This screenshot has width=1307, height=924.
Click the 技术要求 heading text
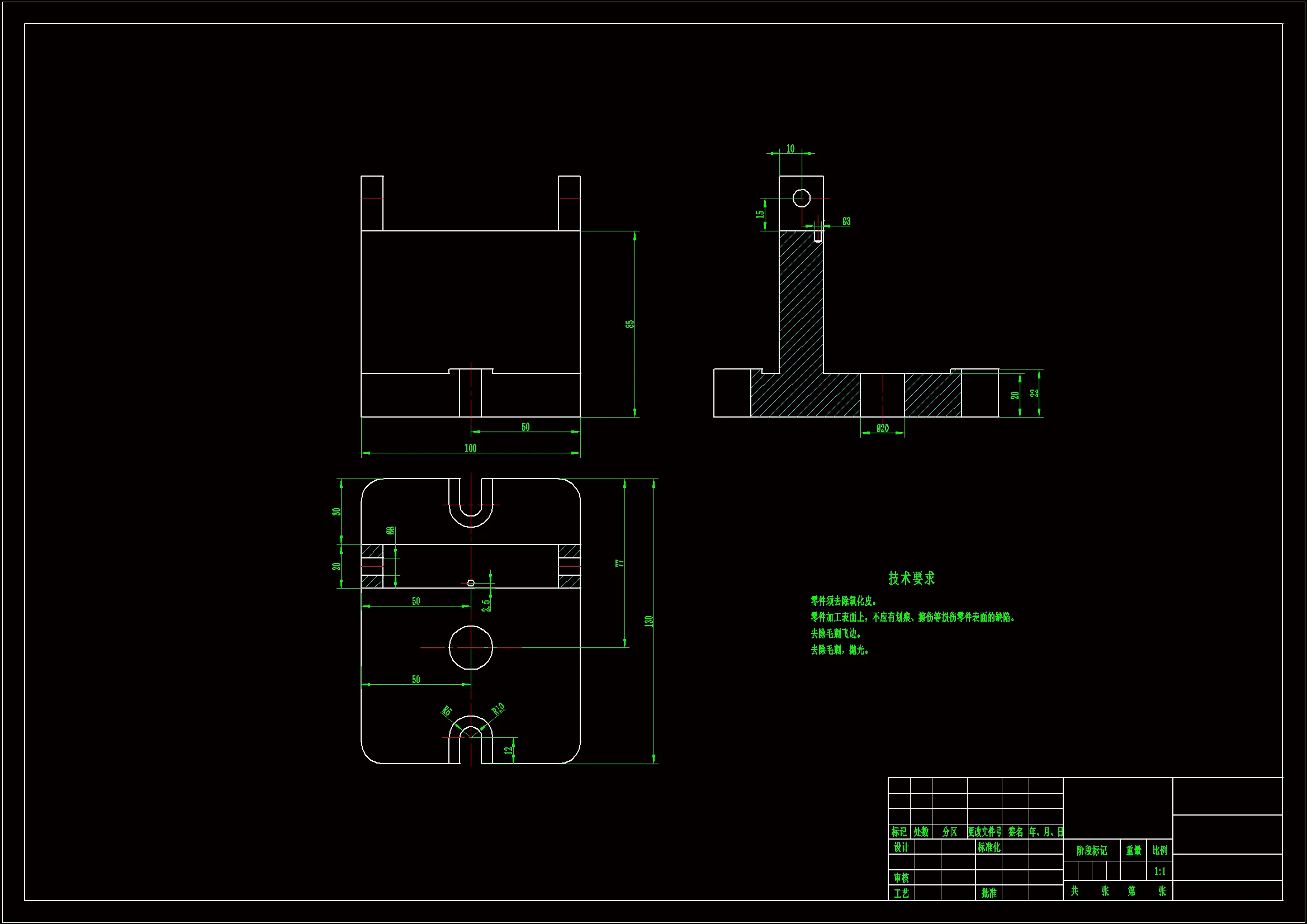tap(911, 579)
